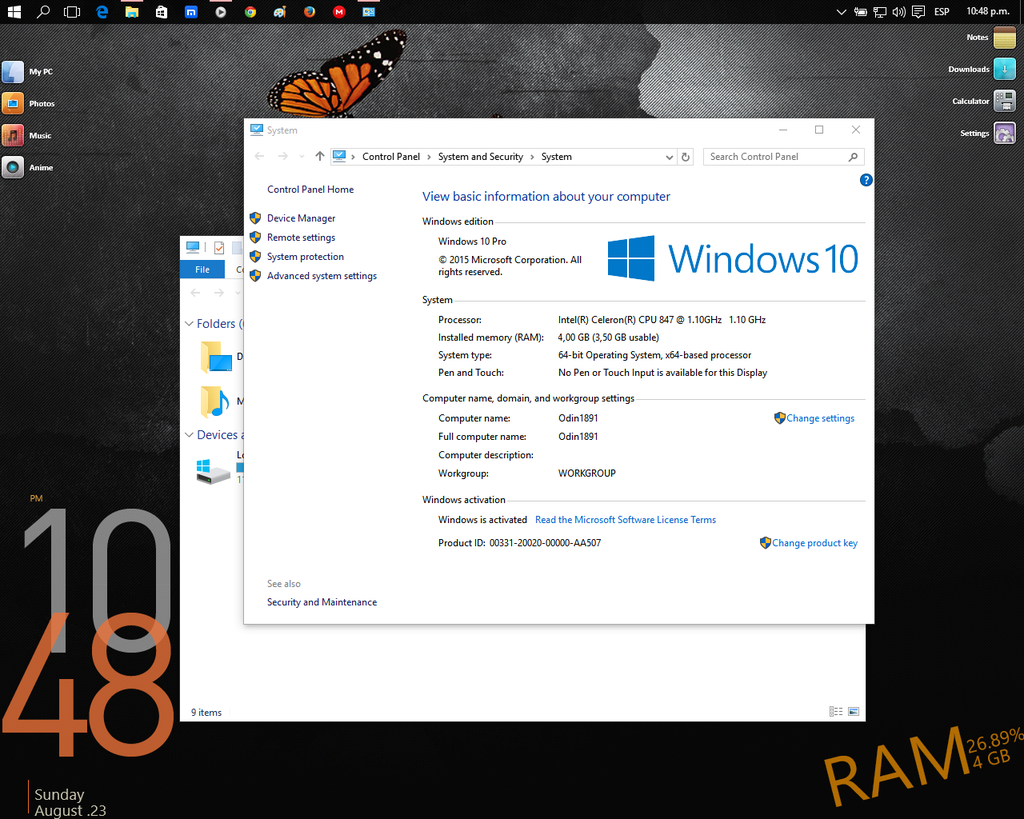
Task: Open Task View from the taskbar
Action: click(x=72, y=12)
